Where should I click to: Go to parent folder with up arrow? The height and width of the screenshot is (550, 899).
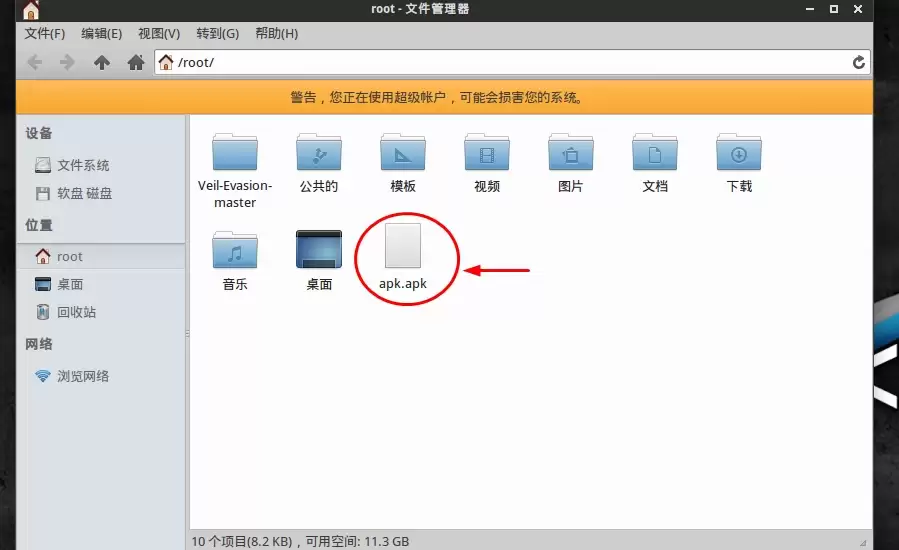tap(102, 62)
